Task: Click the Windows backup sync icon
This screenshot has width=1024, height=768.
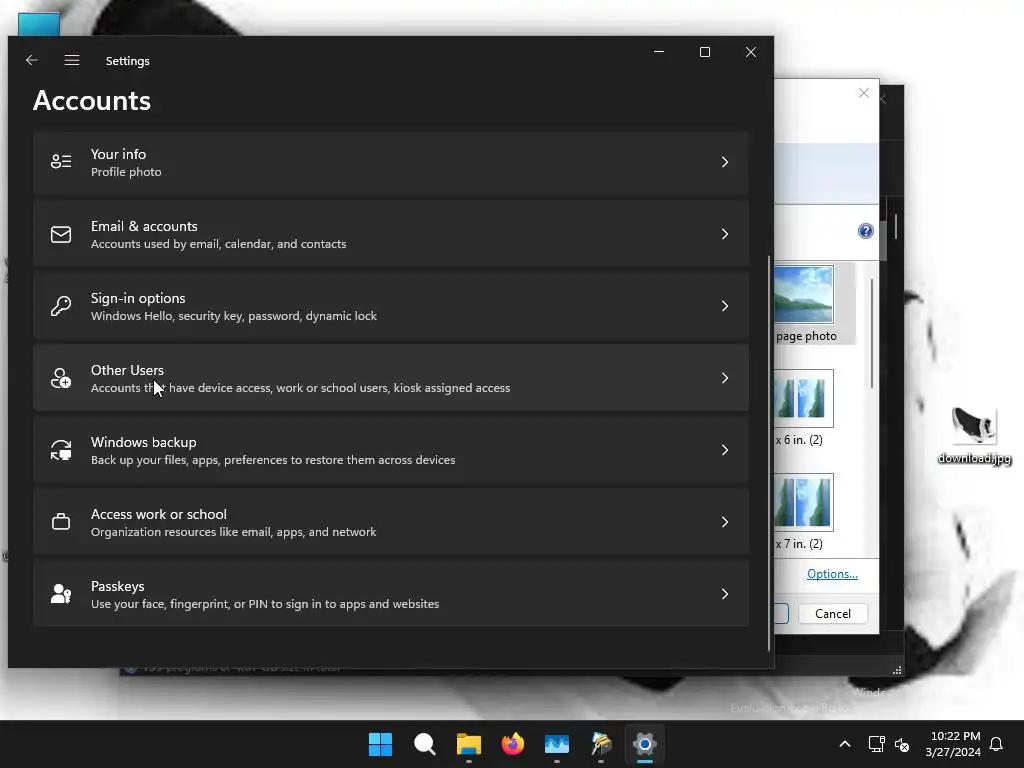Action: [x=61, y=450]
